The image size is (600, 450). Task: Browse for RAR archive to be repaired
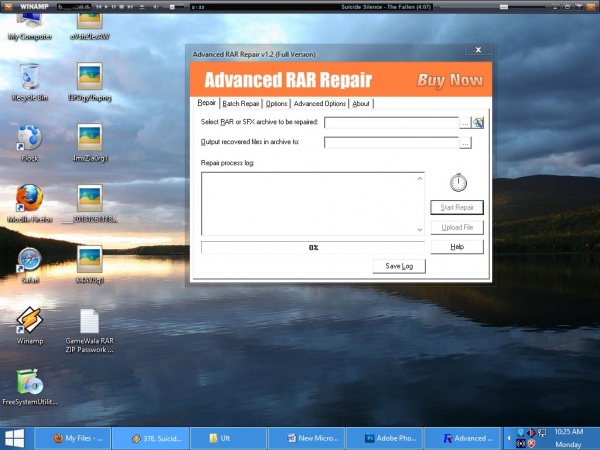coord(465,123)
